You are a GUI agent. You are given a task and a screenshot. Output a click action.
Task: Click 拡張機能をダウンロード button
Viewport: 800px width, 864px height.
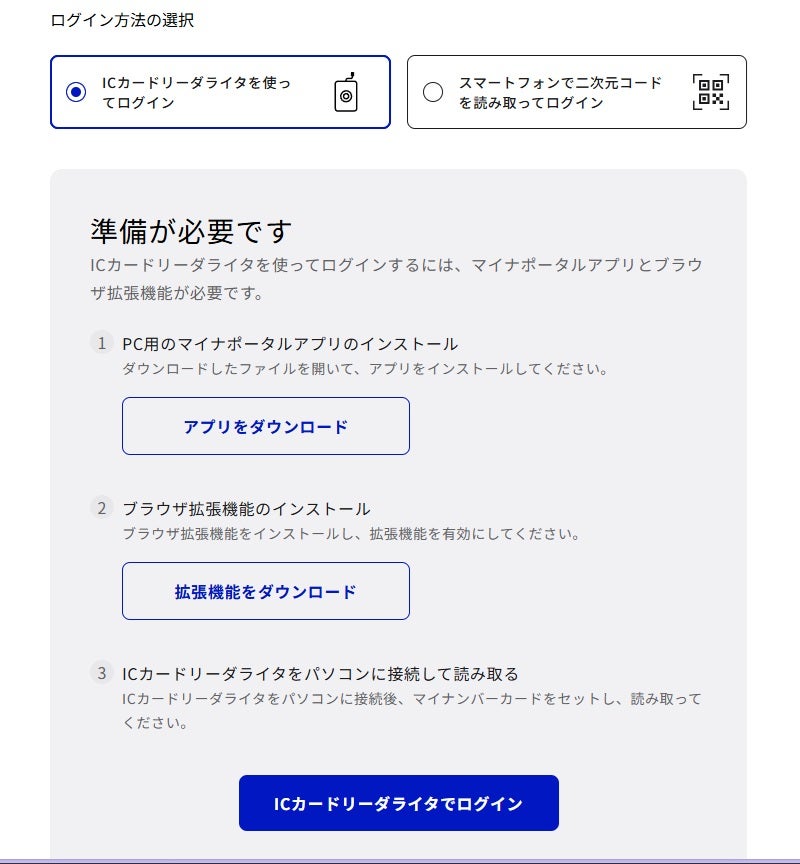[x=266, y=591]
